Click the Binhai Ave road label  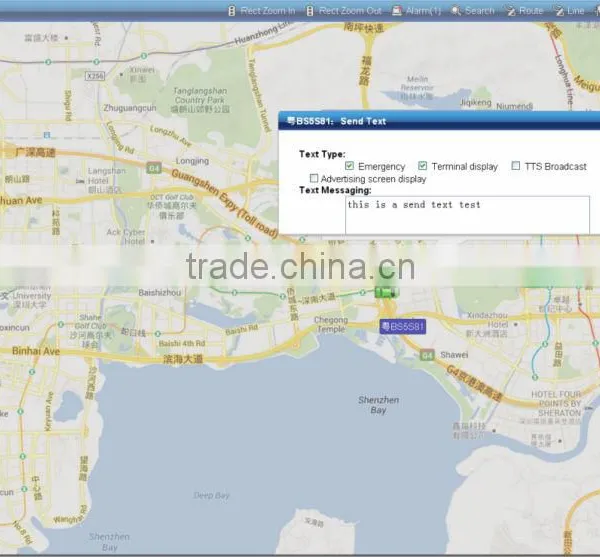pyautogui.click(x=36, y=351)
